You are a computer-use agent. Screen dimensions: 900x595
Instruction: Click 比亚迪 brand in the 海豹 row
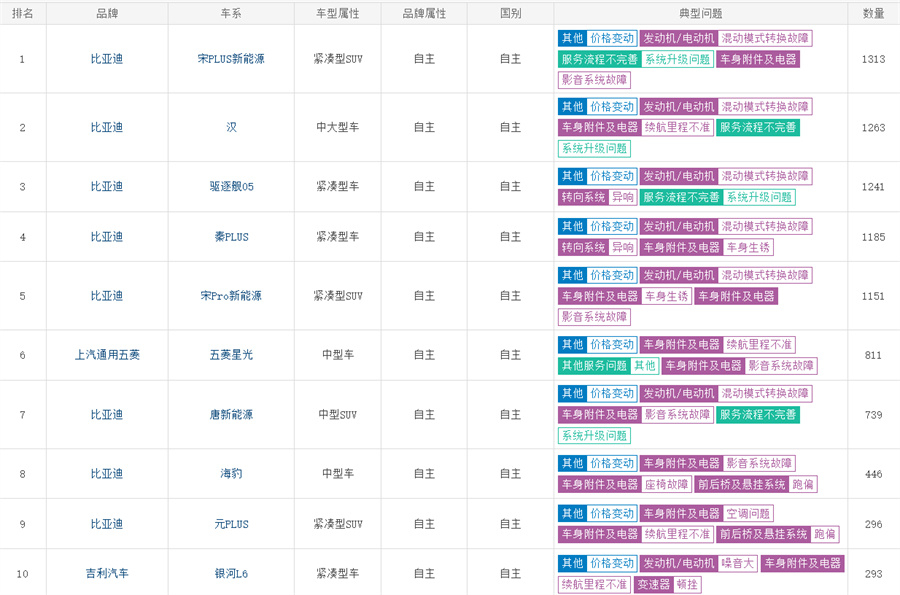point(107,473)
